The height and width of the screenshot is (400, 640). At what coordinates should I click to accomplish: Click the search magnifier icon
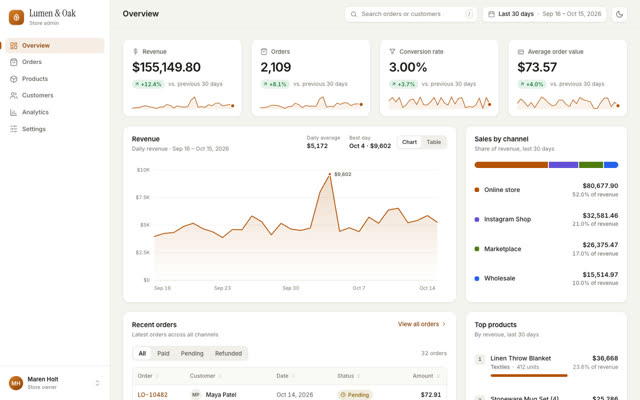[x=354, y=14]
